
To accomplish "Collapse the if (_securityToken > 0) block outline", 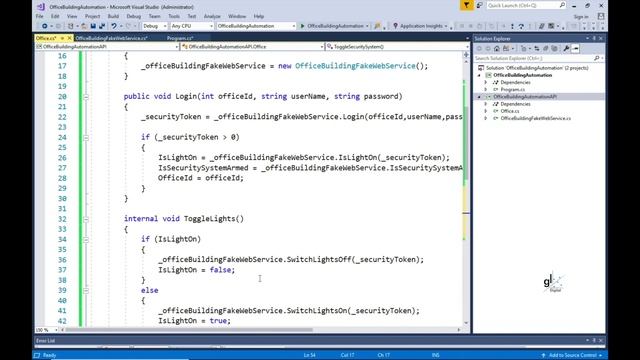I will click(x=86, y=138).
